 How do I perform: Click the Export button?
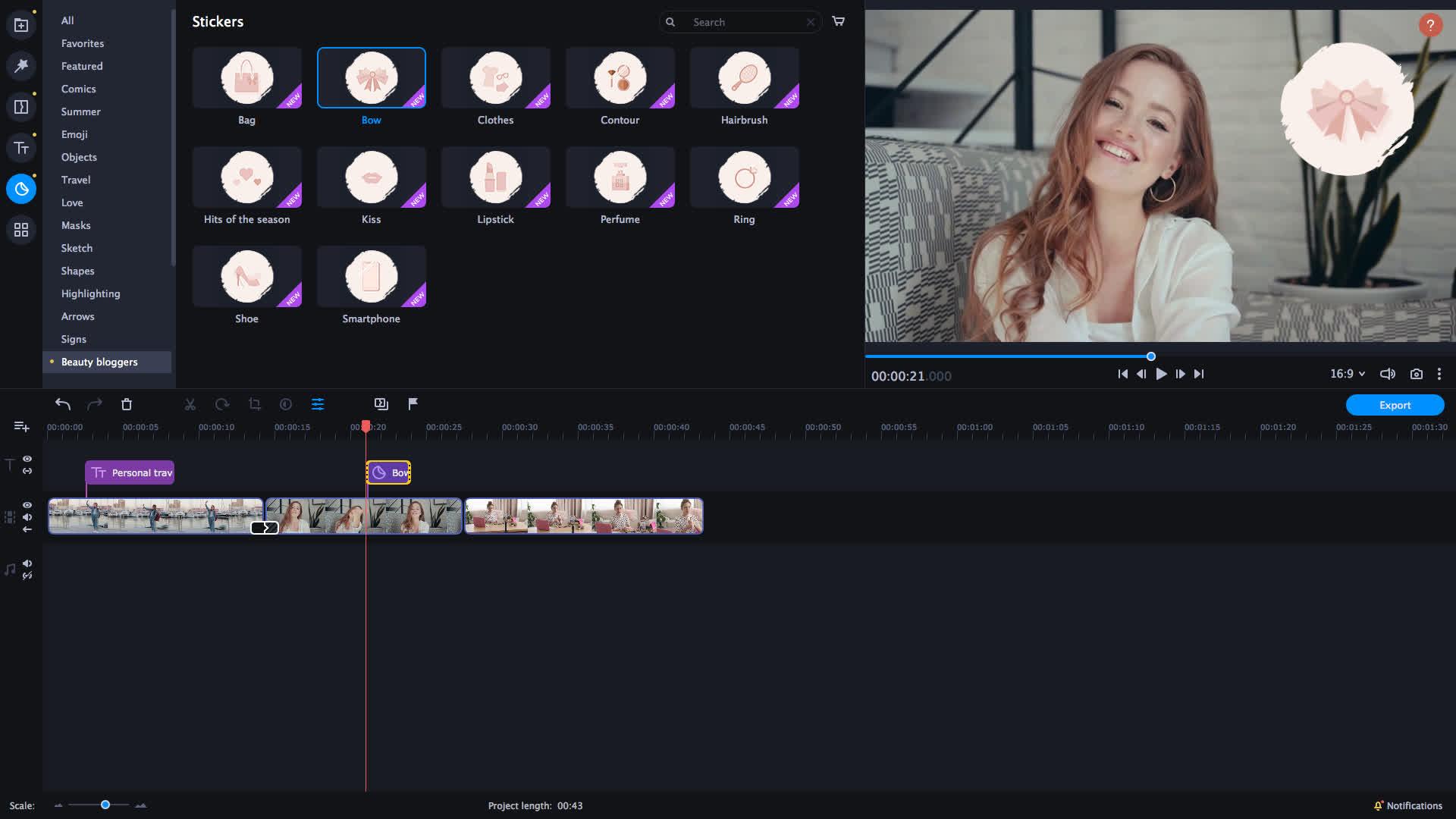1395,405
